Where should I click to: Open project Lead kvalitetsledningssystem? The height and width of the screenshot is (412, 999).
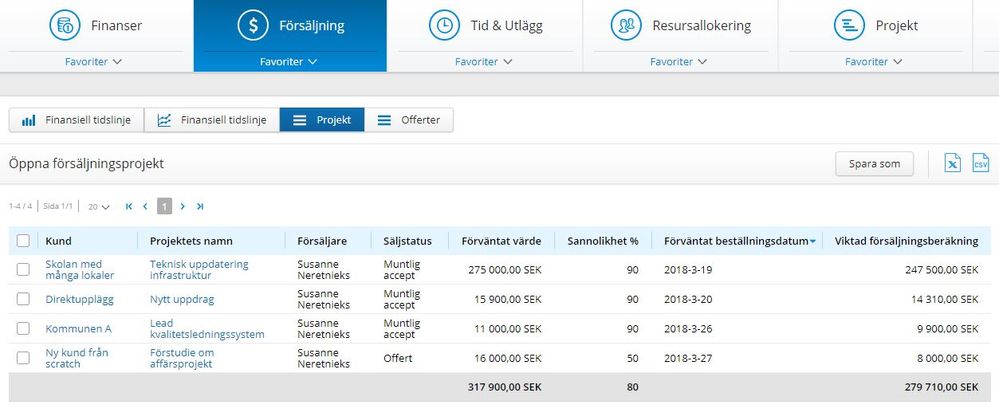tap(206, 329)
